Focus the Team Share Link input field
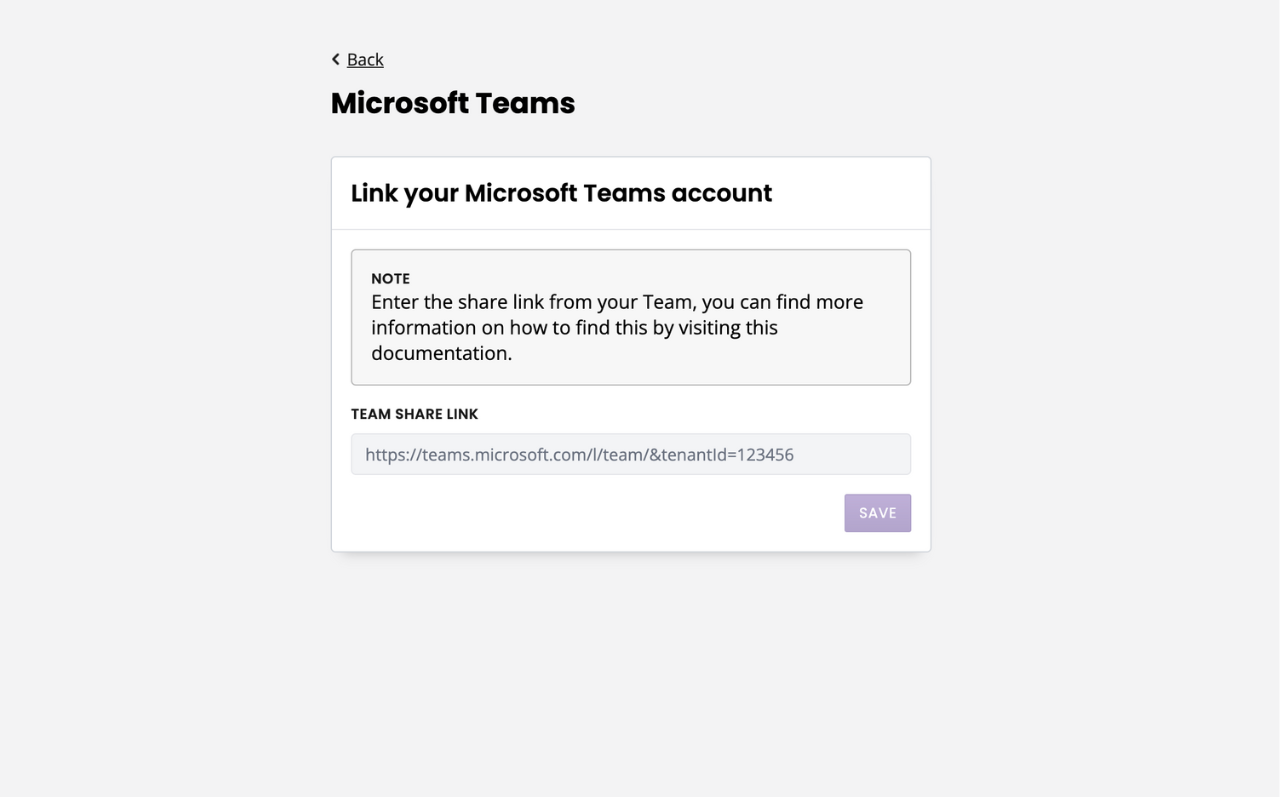1280x797 pixels. click(x=631, y=454)
